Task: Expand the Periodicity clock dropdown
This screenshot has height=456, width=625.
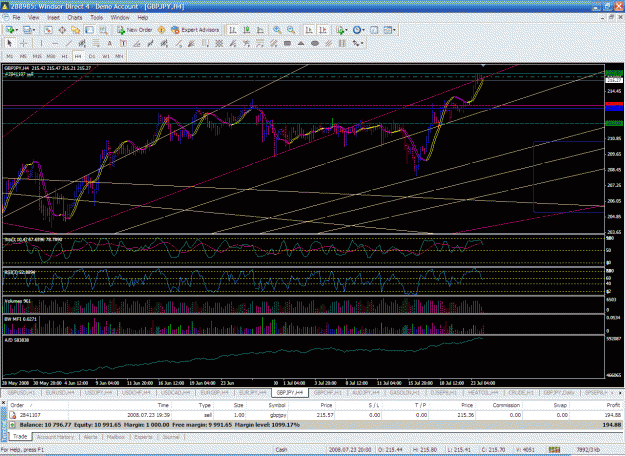Action: pos(363,30)
